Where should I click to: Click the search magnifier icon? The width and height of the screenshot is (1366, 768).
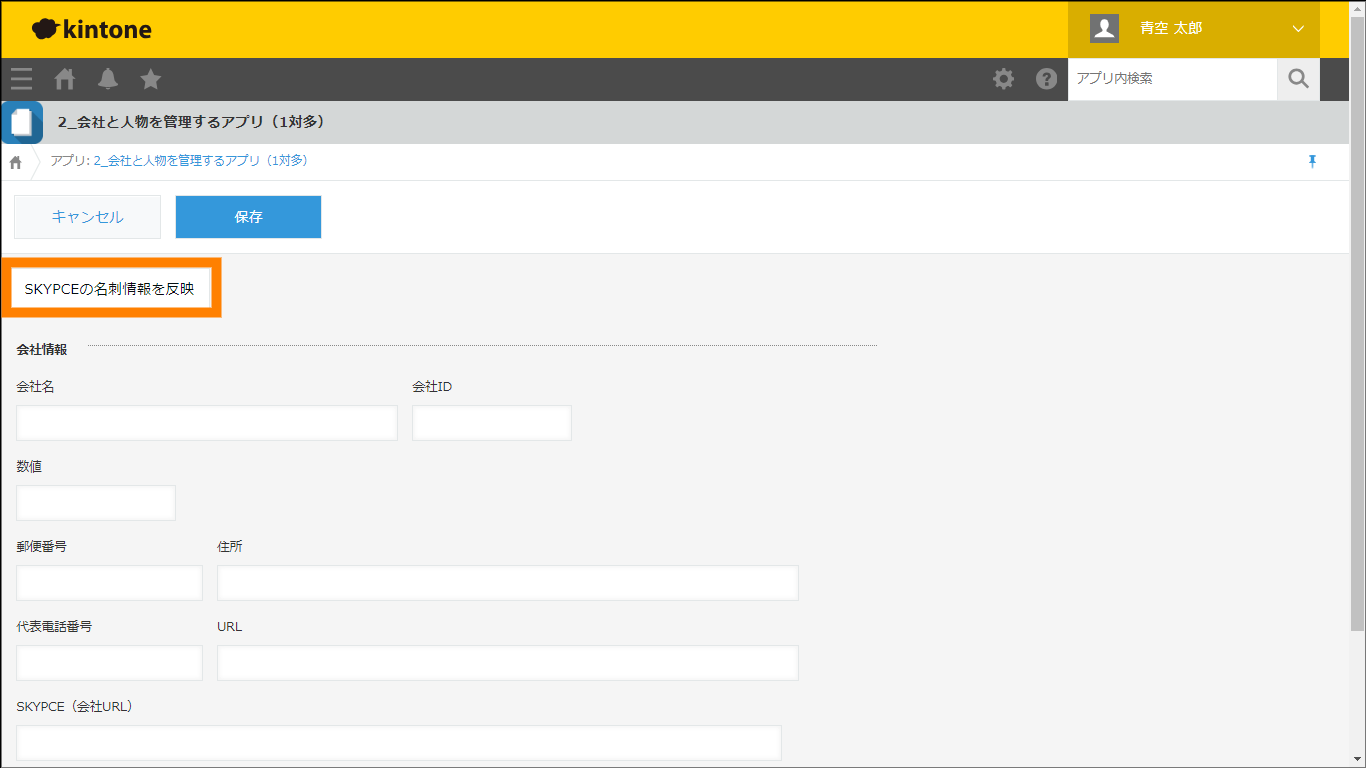1298,79
